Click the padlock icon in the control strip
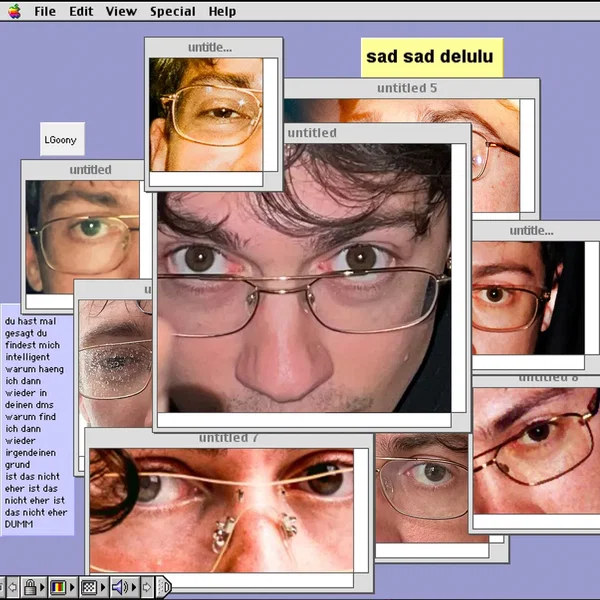The image size is (600, 600). [x=30, y=587]
